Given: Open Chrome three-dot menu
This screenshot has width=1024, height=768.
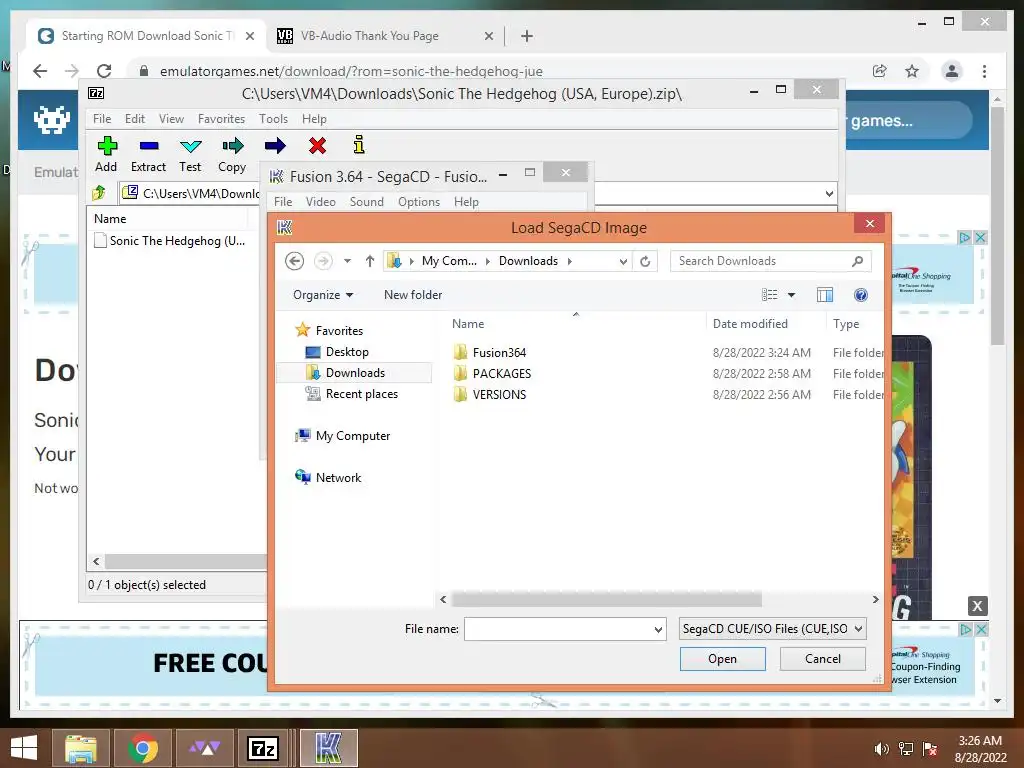Looking at the screenshot, I should (984, 71).
